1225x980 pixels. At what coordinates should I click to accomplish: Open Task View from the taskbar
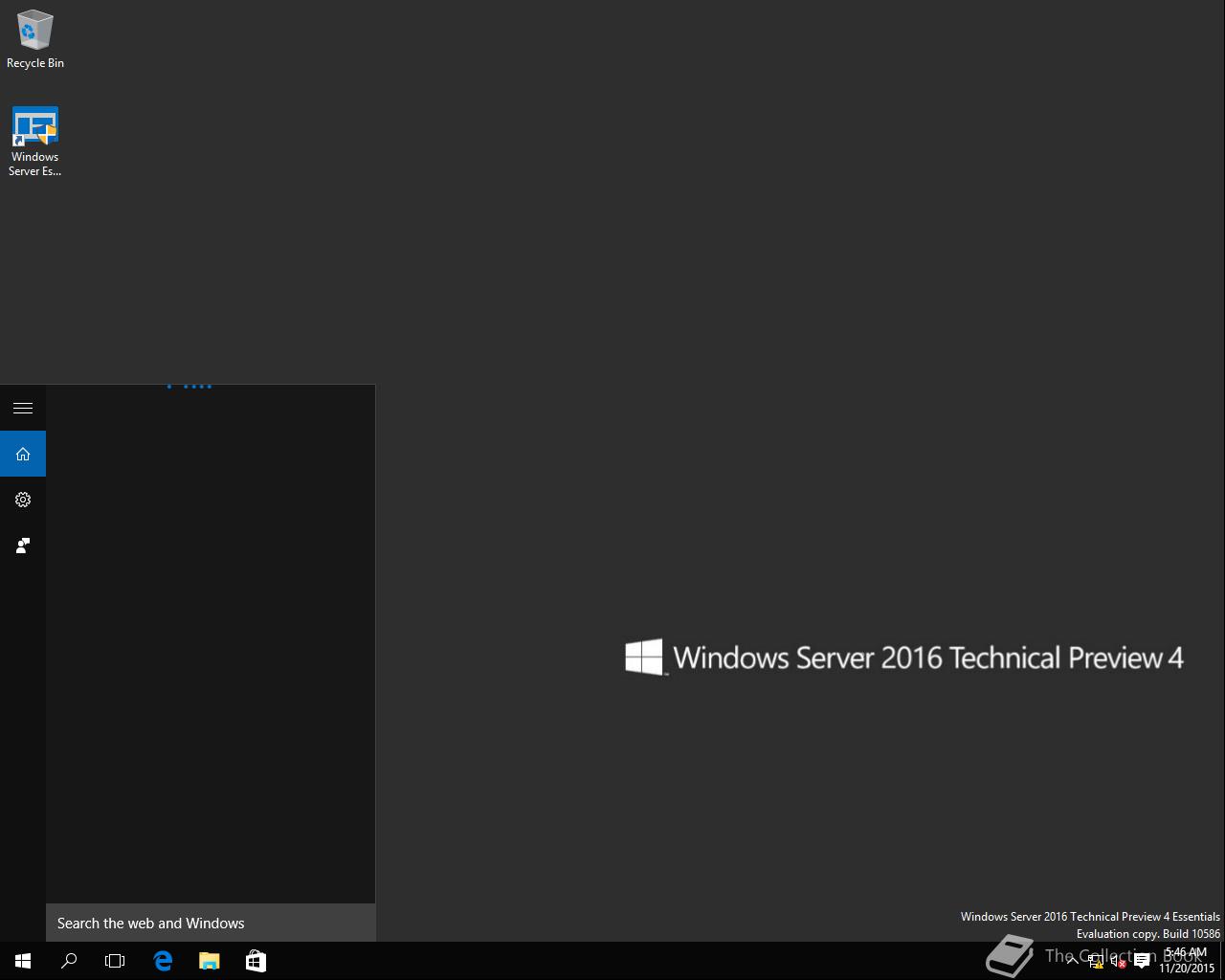[x=115, y=961]
